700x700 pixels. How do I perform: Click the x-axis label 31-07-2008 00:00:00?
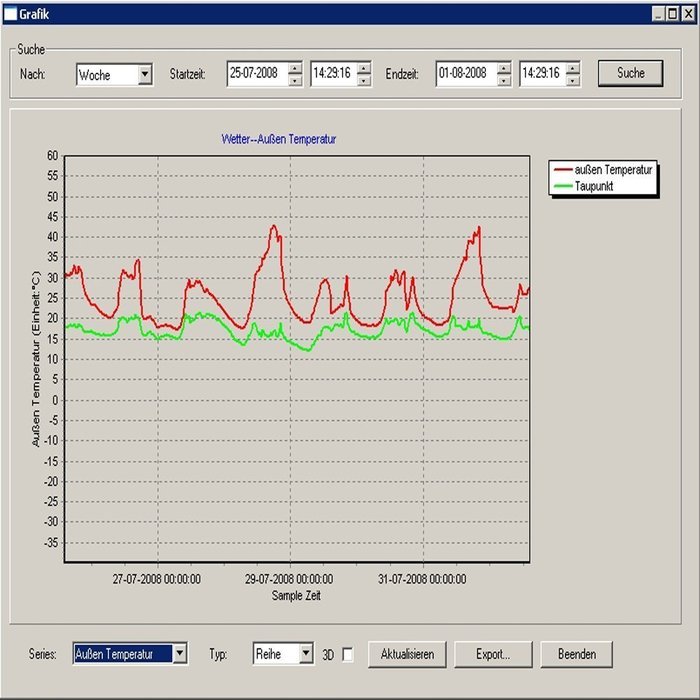[x=422, y=579]
